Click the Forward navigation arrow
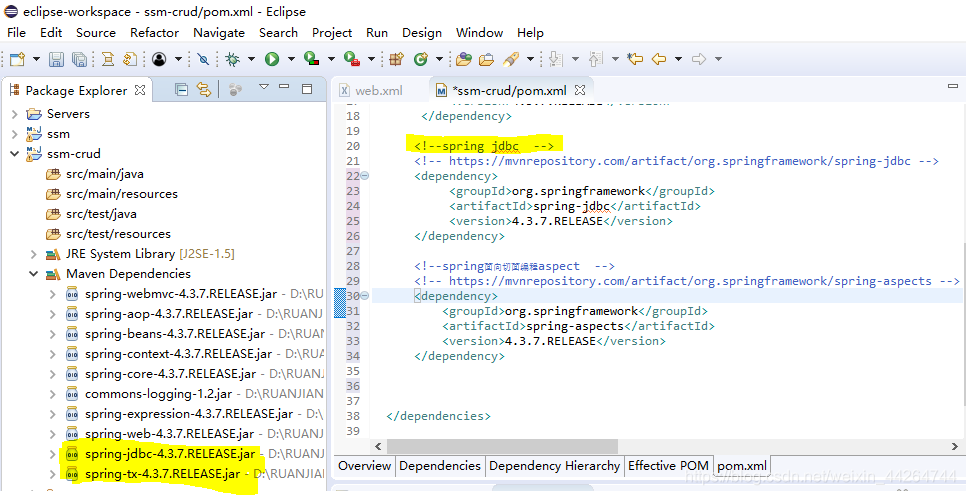This screenshot has width=966, height=495. click(699, 59)
